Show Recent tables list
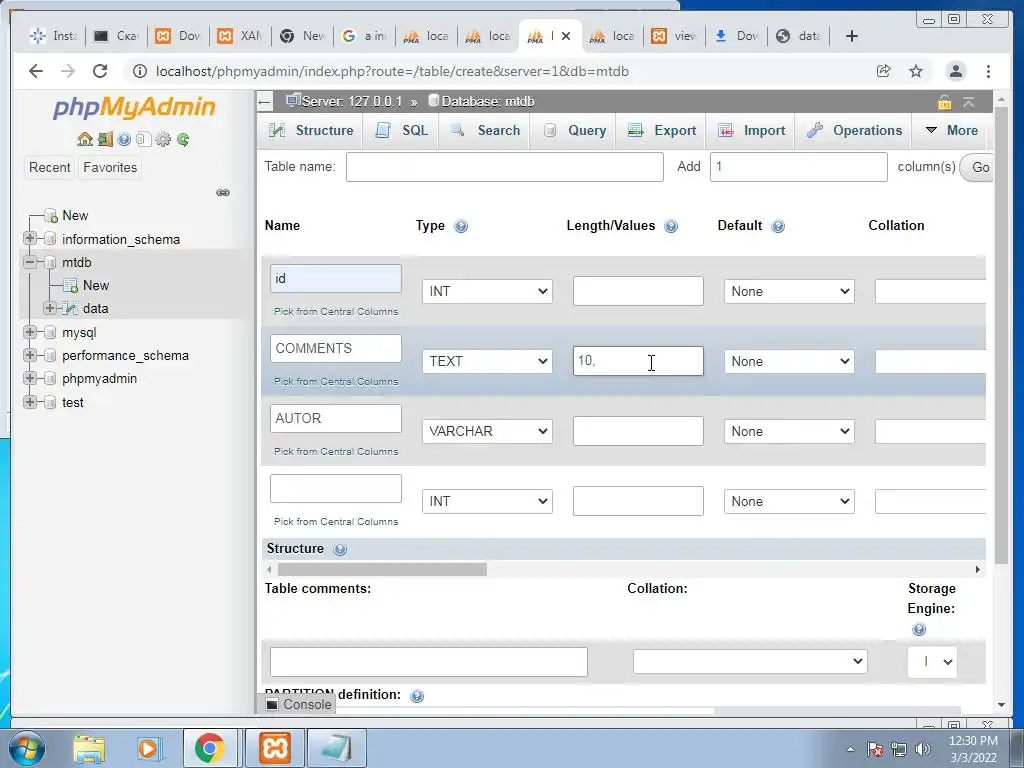 click(x=50, y=167)
